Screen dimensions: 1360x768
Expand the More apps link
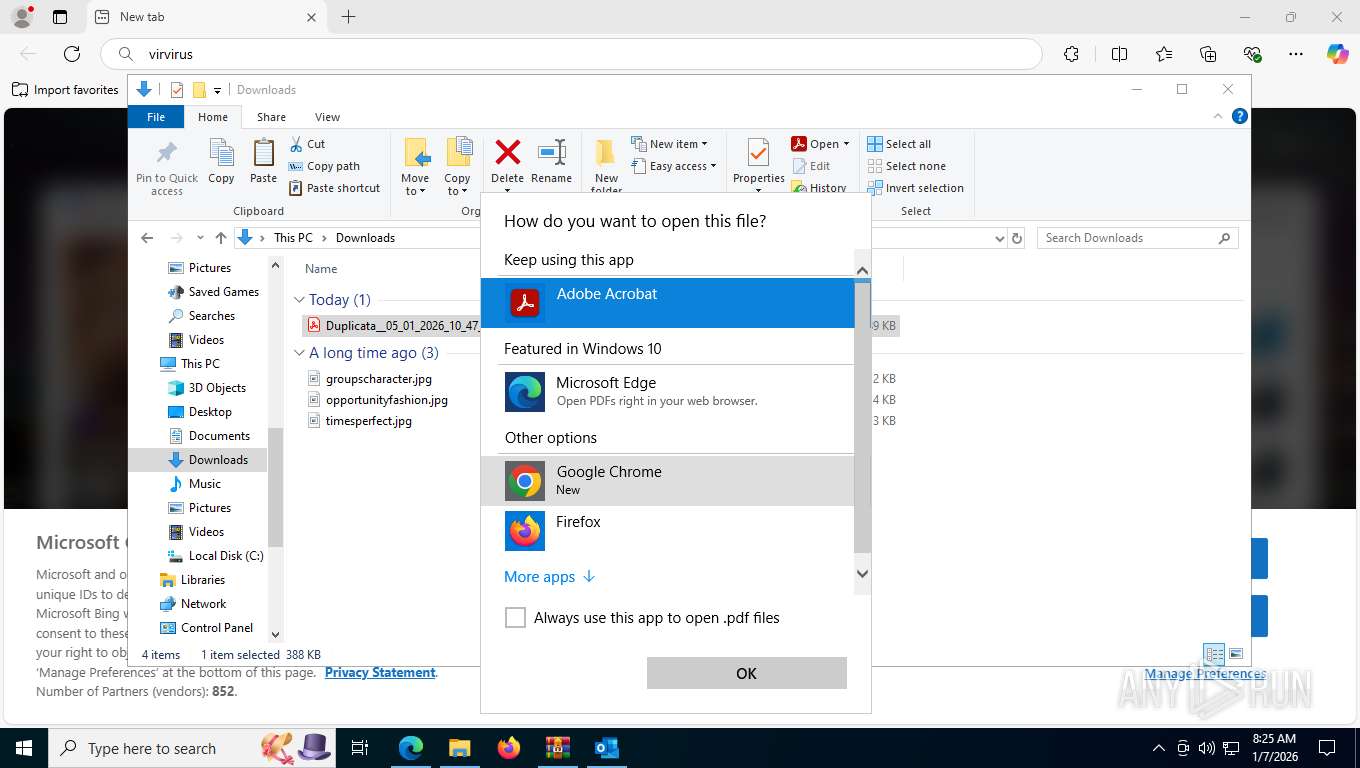point(550,577)
